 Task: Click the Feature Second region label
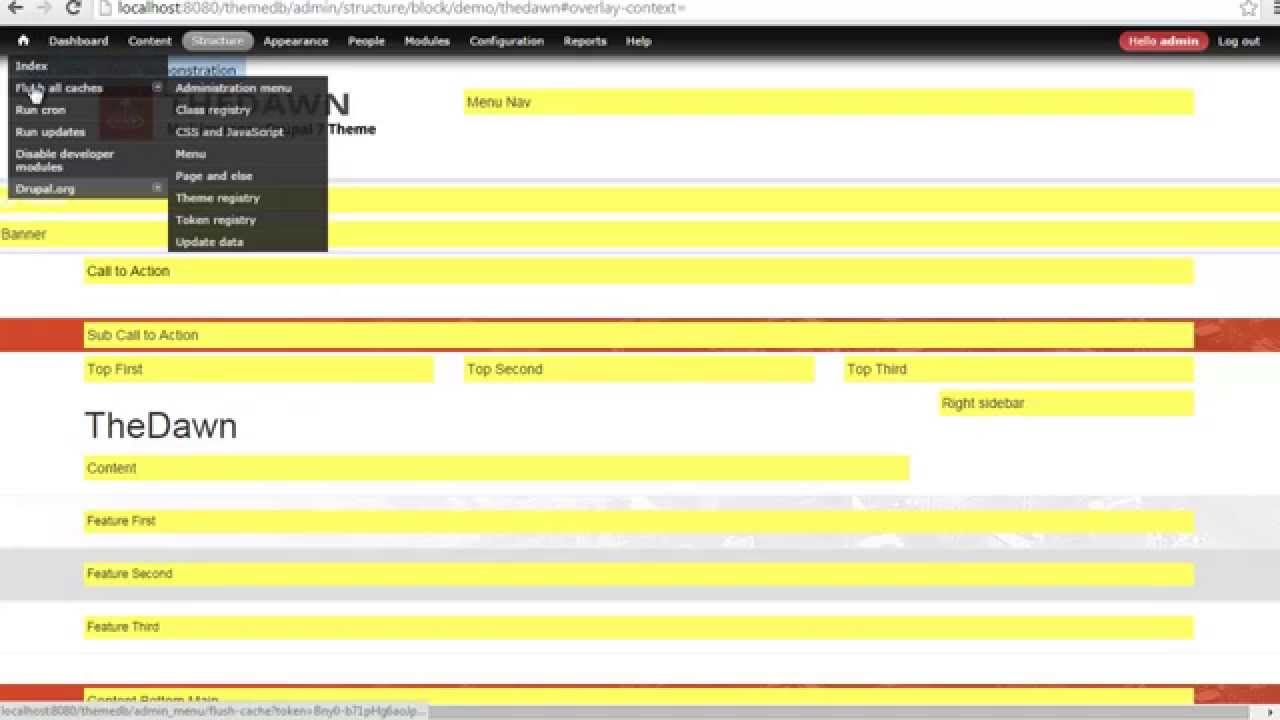click(x=130, y=574)
